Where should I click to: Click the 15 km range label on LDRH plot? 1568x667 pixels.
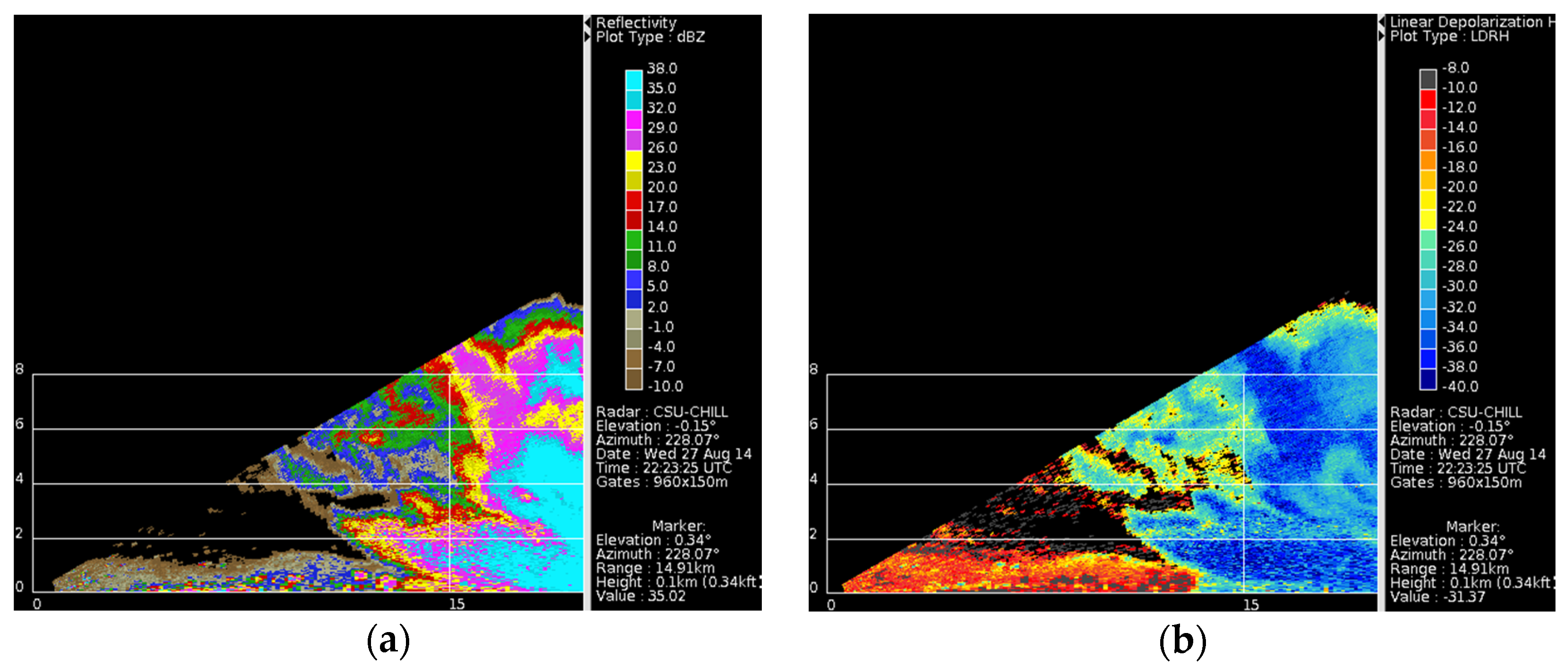pos(1250,604)
